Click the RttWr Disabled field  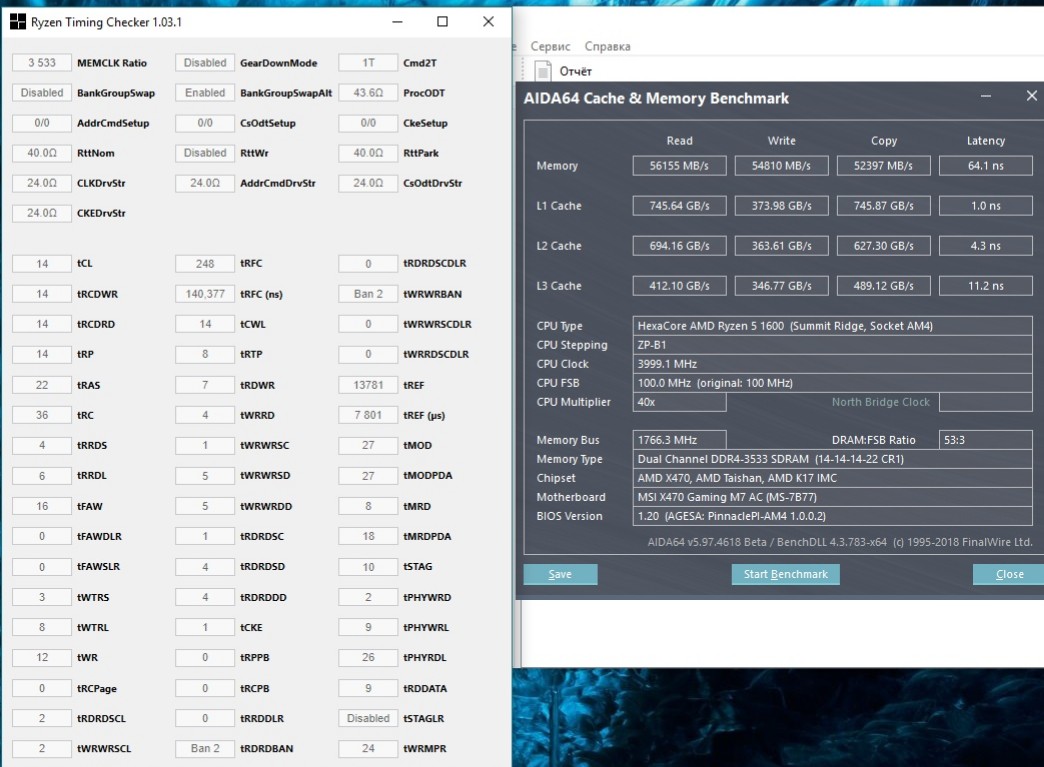pyautogui.click(x=205, y=152)
